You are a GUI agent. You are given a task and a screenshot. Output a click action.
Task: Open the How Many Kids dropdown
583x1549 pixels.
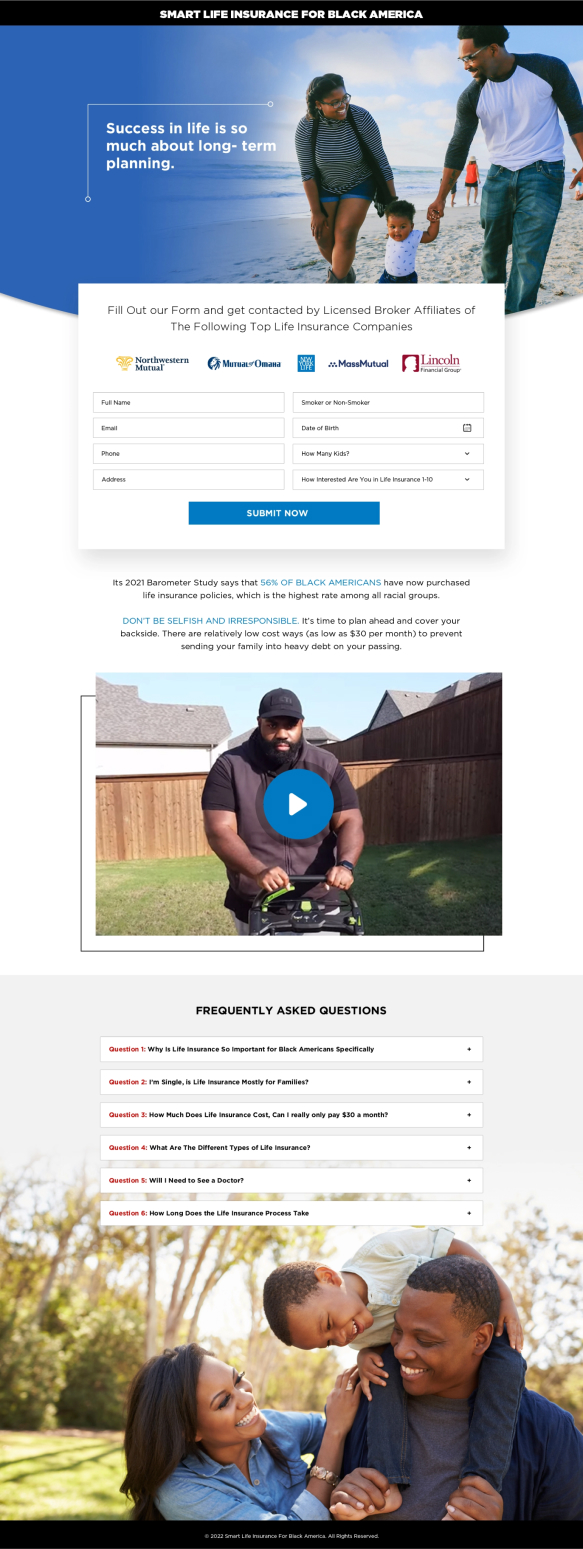[x=388, y=454]
